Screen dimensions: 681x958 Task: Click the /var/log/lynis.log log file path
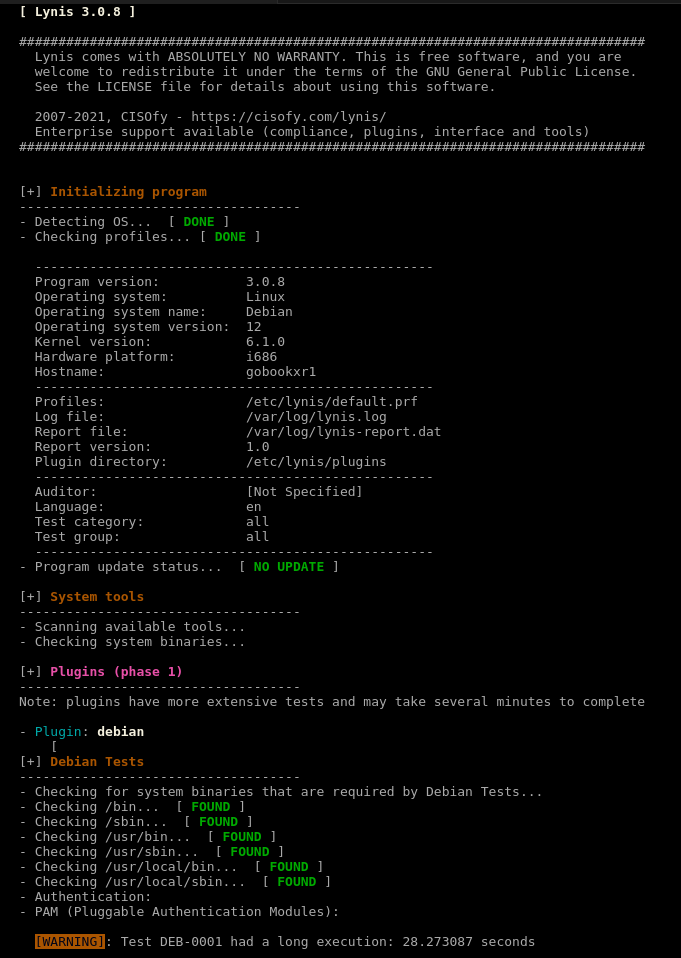pyautogui.click(x=316, y=417)
